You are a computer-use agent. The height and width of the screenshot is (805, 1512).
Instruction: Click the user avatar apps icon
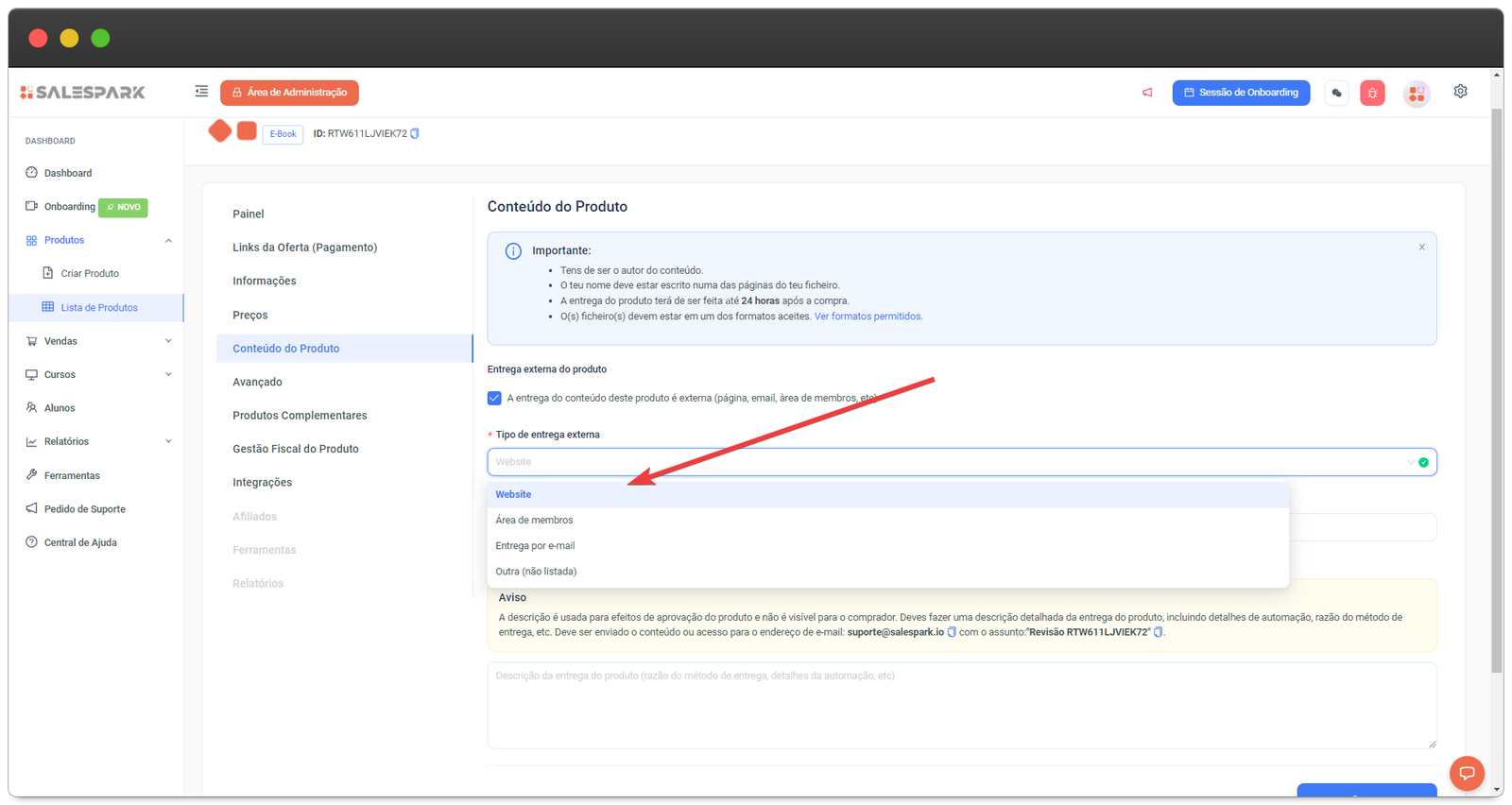(1416, 94)
